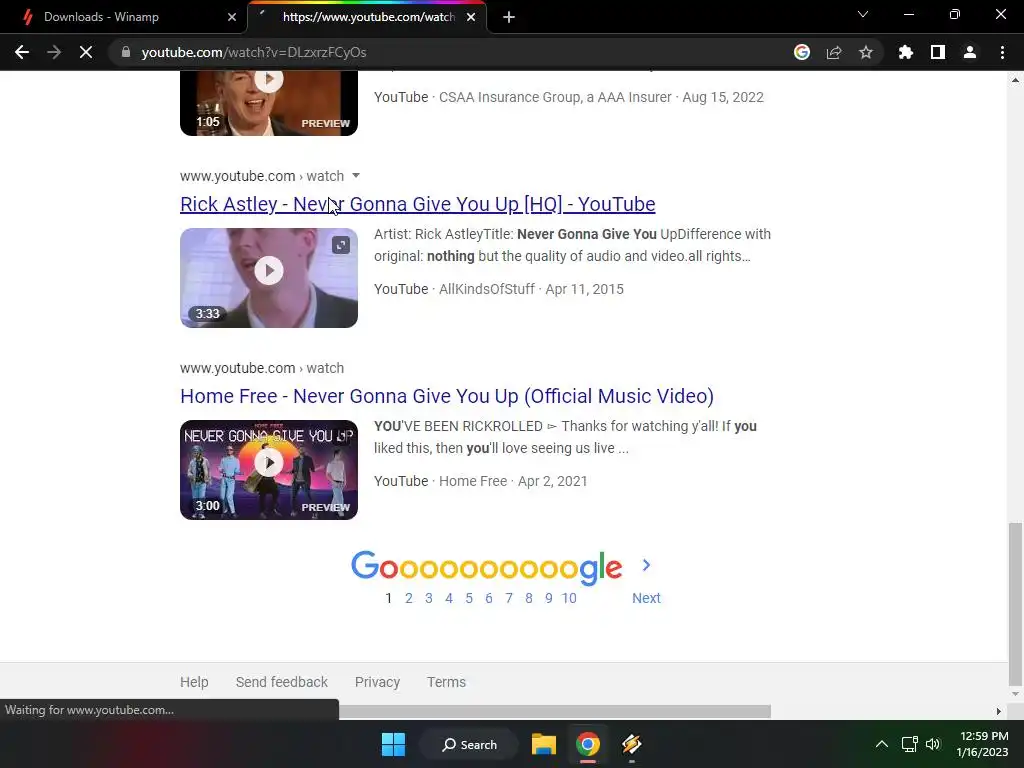Go to results page 3

(428, 598)
